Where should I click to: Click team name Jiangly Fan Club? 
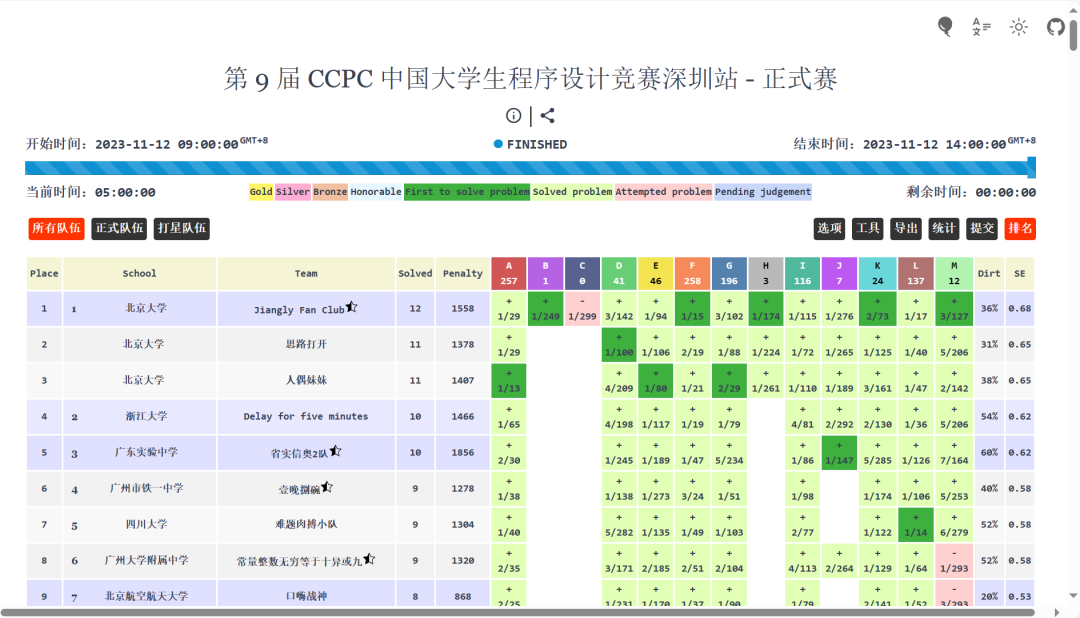click(299, 310)
